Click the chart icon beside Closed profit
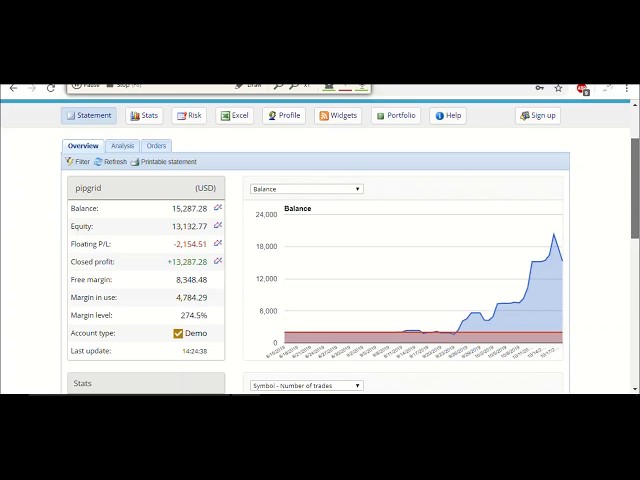The image size is (640, 480). 217,261
